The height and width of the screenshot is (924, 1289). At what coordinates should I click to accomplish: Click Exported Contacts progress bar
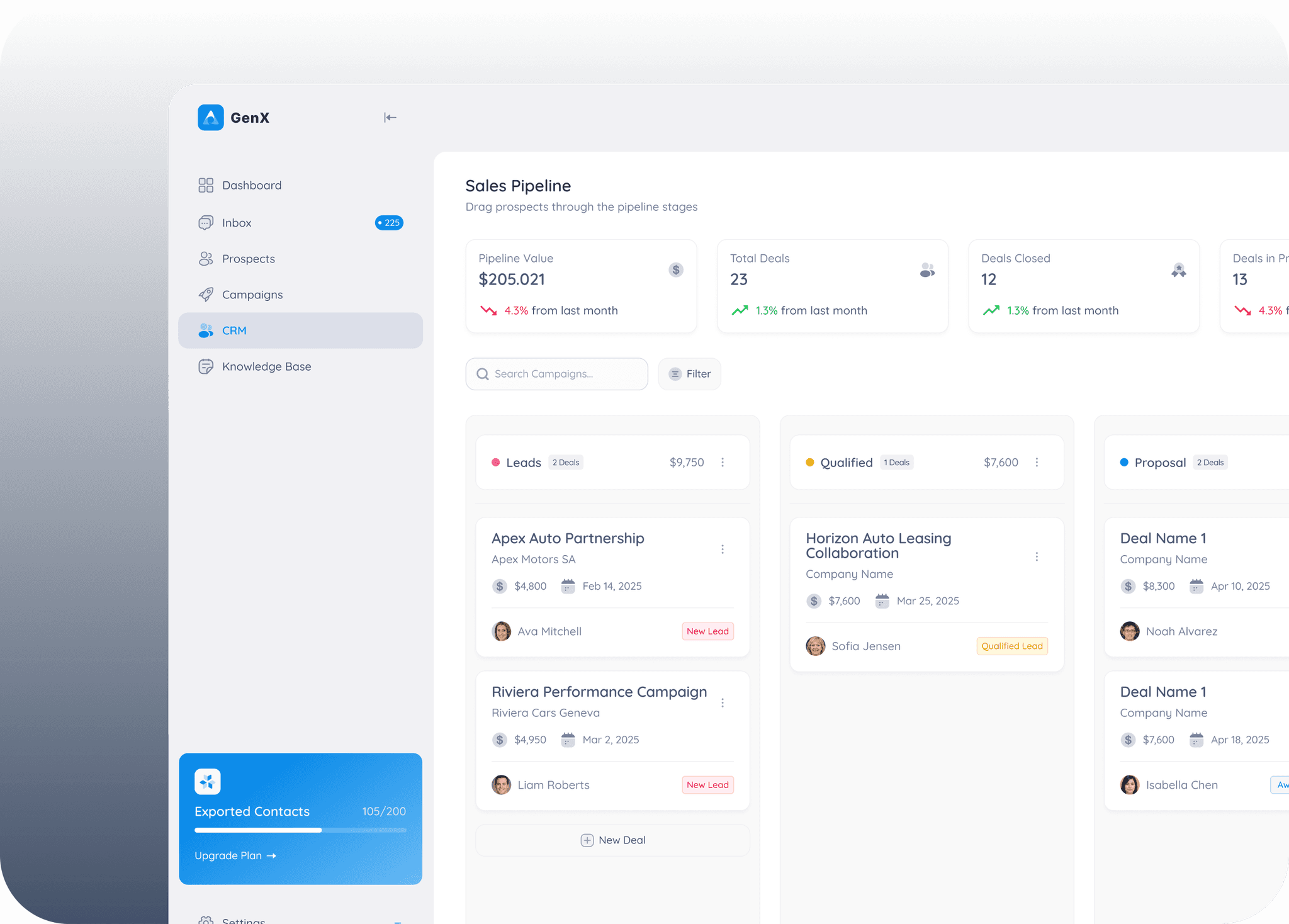click(x=300, y=830)
